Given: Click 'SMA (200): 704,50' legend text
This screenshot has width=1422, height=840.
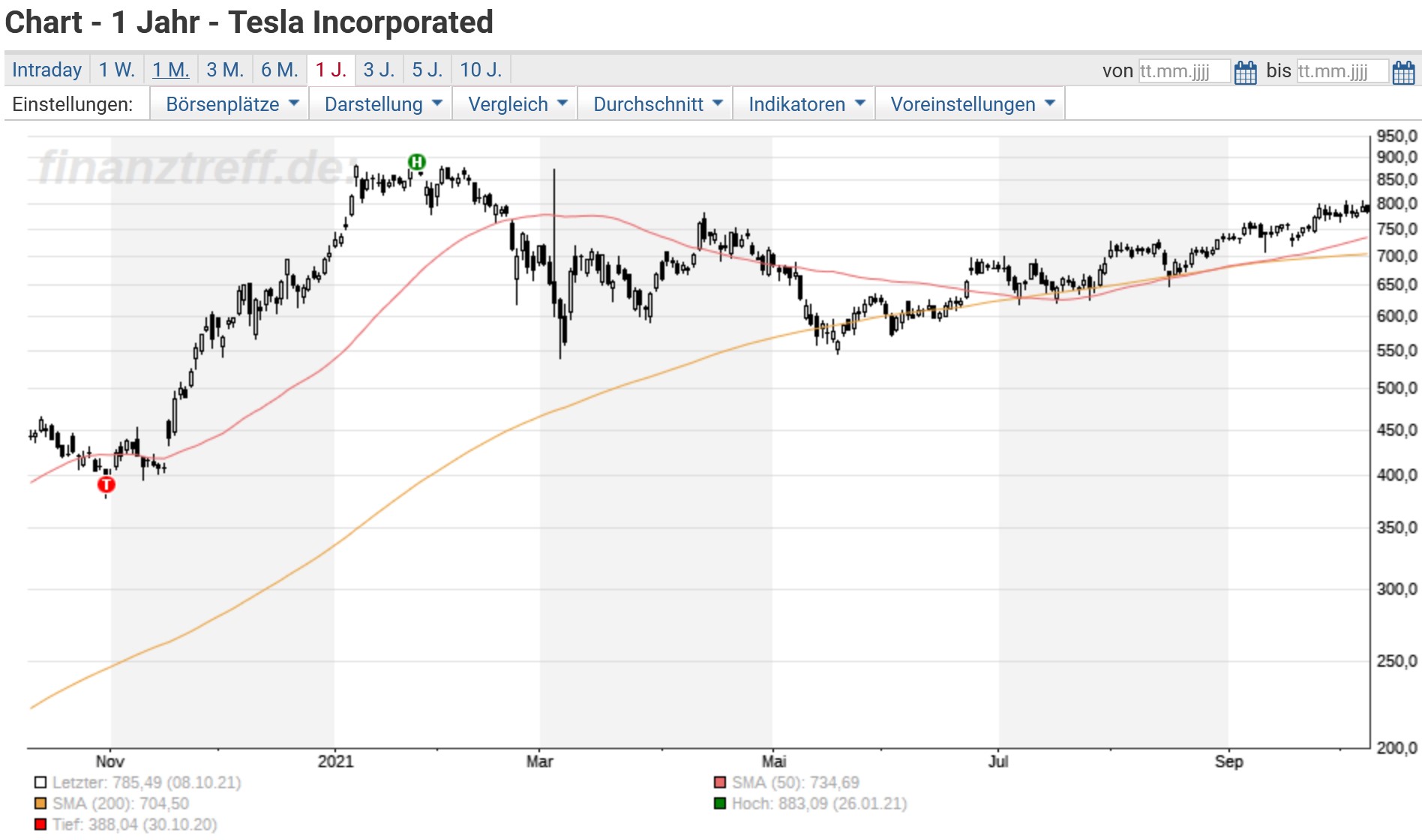Looking at the screenshot, I should 121,803.
